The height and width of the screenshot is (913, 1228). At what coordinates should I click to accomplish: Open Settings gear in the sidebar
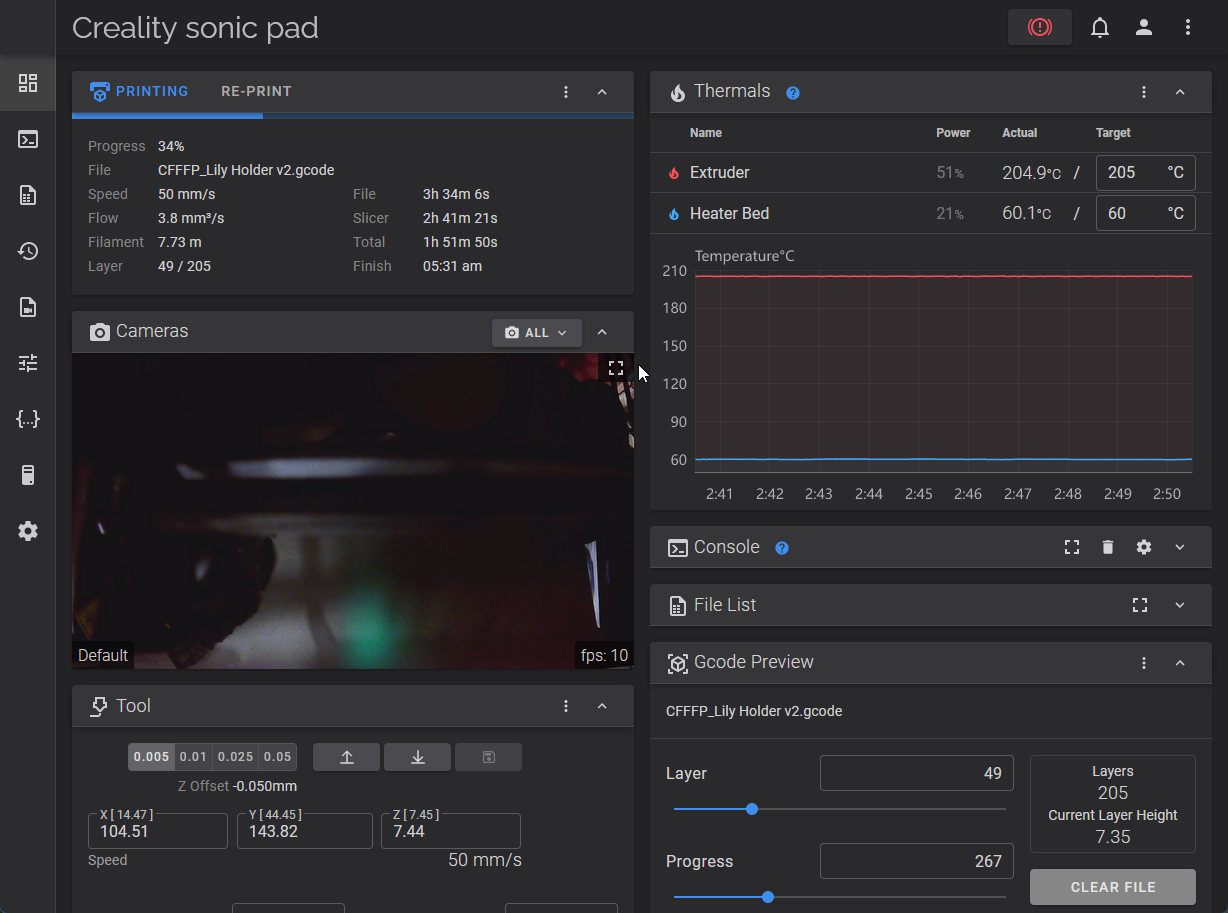[x=28, y=531]
